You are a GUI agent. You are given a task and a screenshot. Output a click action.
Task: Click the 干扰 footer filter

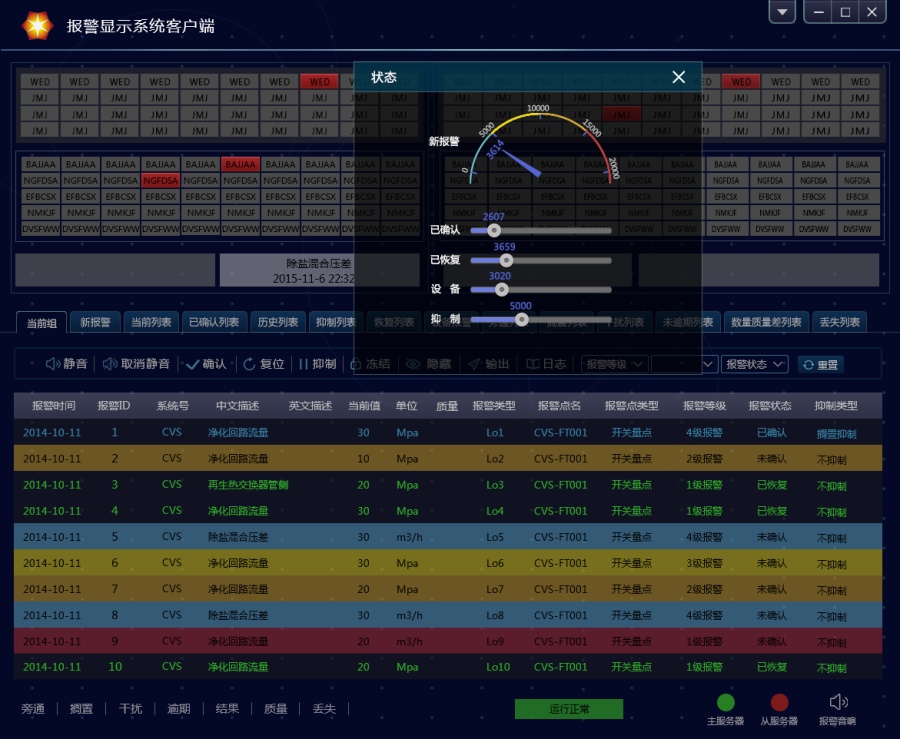(130, 709)
